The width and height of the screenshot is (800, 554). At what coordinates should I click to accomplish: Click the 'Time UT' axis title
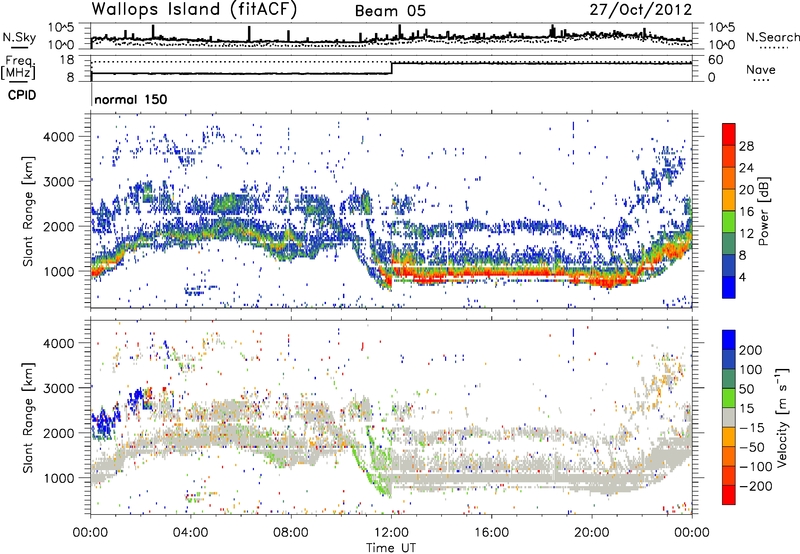[x=391, y=548]
